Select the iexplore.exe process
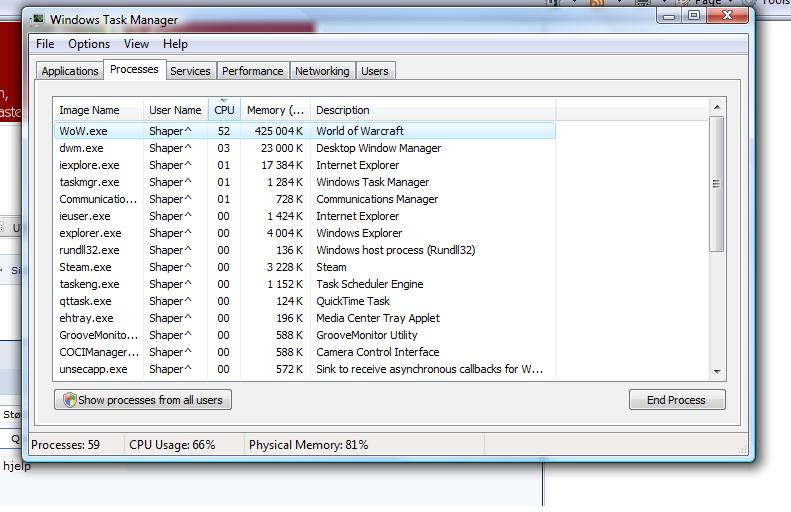This screenshot has width=791, height=512. tap(305, 165)
